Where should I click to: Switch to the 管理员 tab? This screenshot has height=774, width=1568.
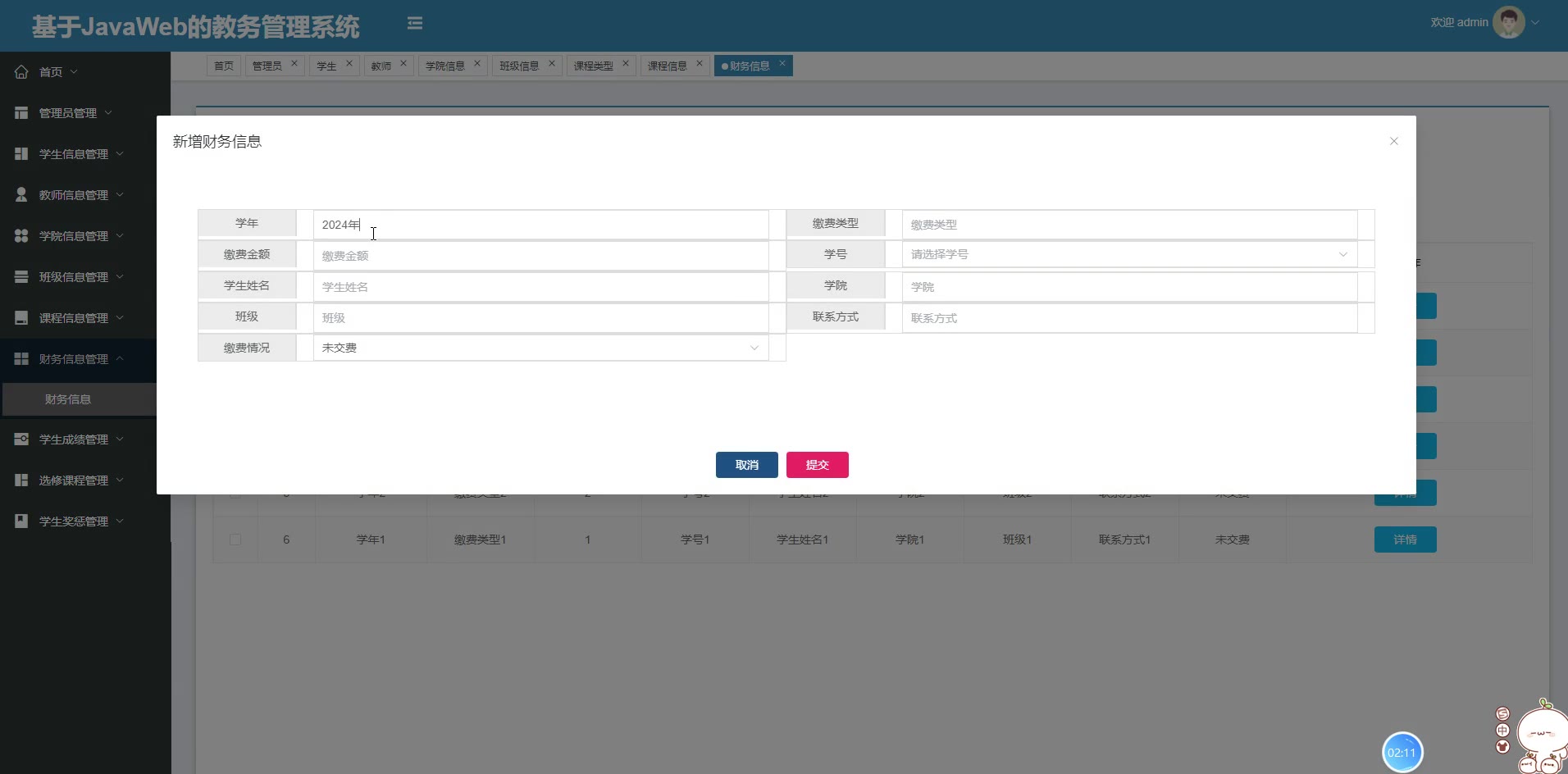[267, 66]
